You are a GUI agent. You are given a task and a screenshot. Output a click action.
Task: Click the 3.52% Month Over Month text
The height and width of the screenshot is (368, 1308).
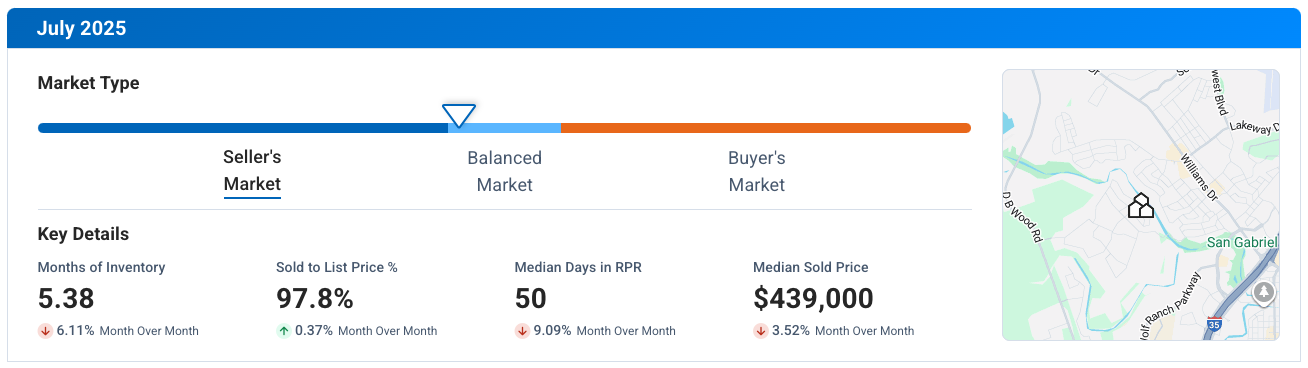(x=843, y=331)
